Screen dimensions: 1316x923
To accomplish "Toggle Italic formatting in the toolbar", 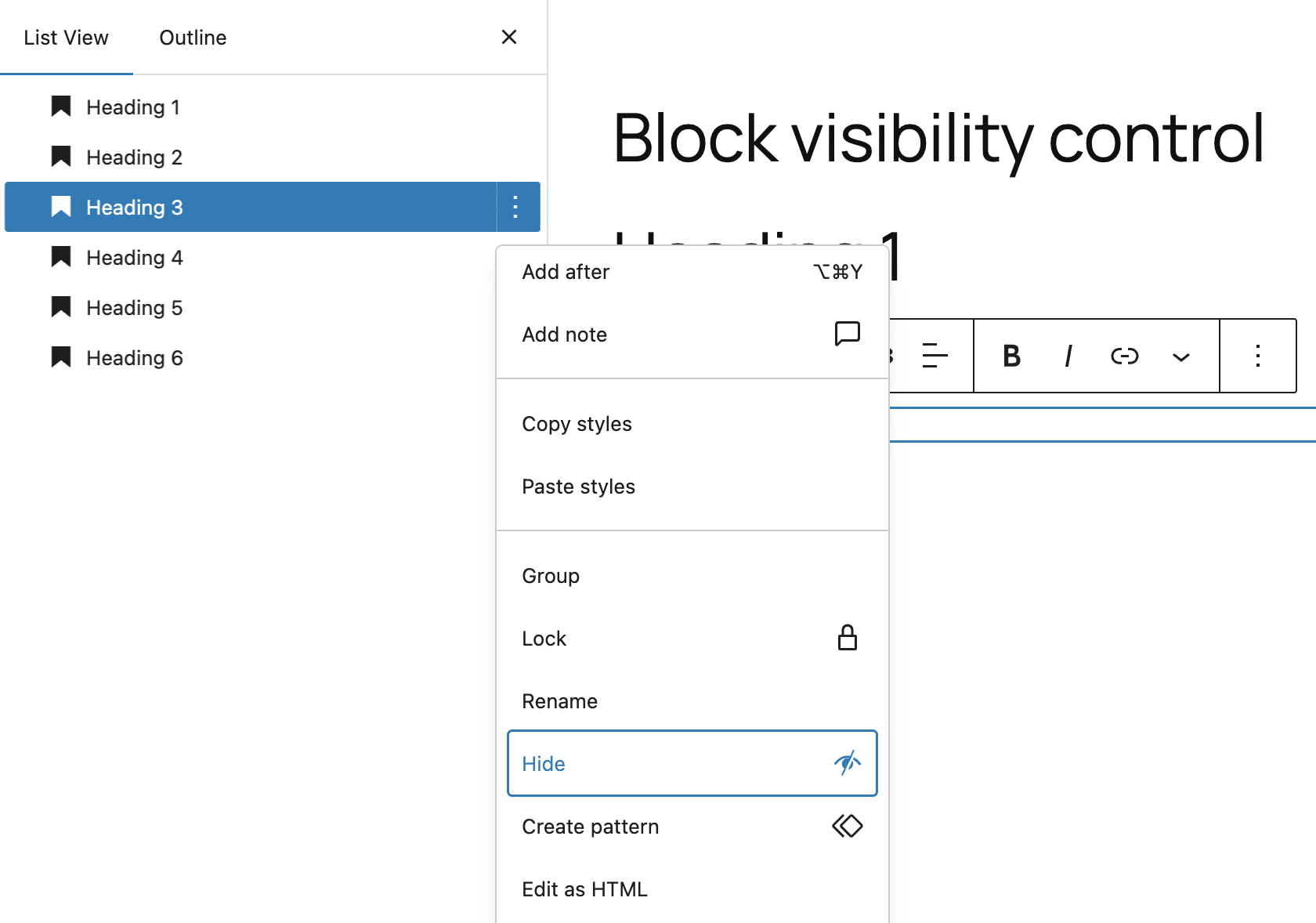I will point(1068,357).
